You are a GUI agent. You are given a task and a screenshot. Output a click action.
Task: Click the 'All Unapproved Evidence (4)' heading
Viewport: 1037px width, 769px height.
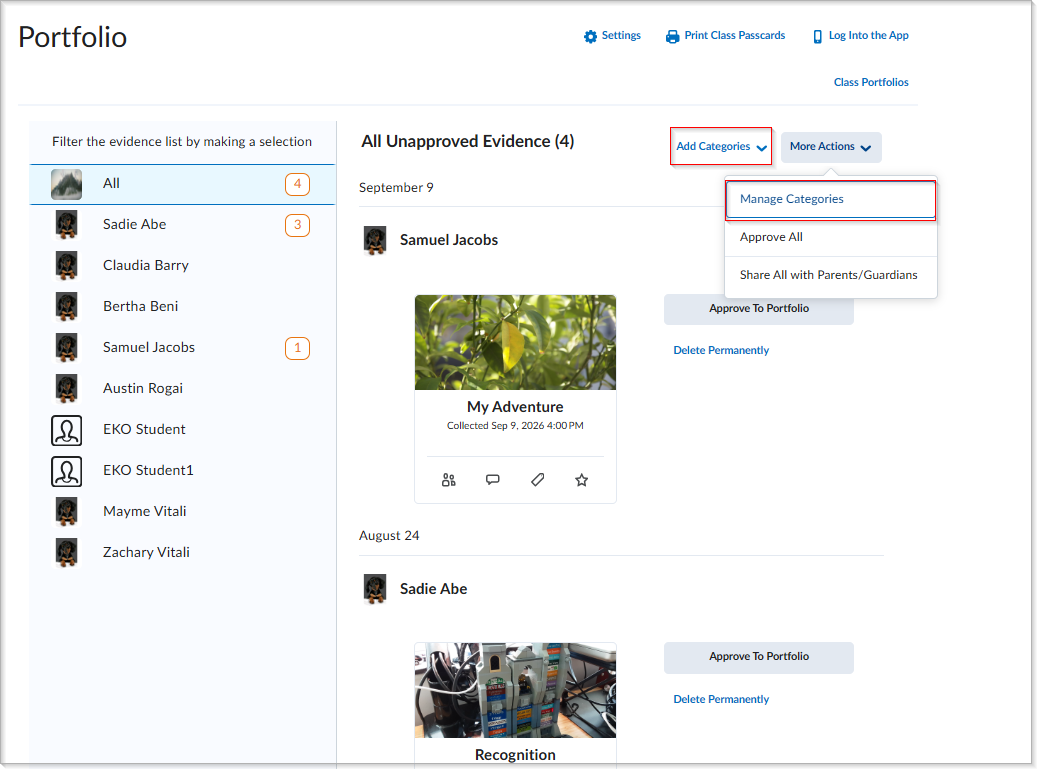tap(468, 142)
